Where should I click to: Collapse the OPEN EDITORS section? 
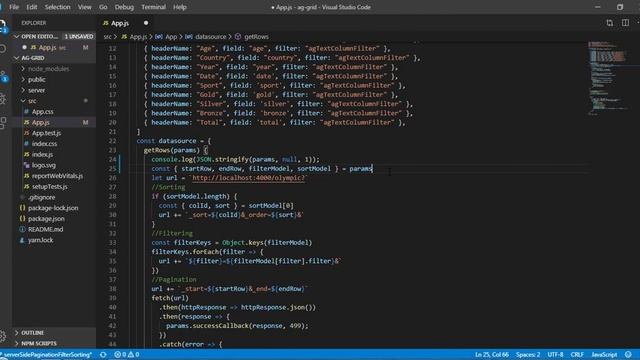pyautogui.click(x=17, y=36)
